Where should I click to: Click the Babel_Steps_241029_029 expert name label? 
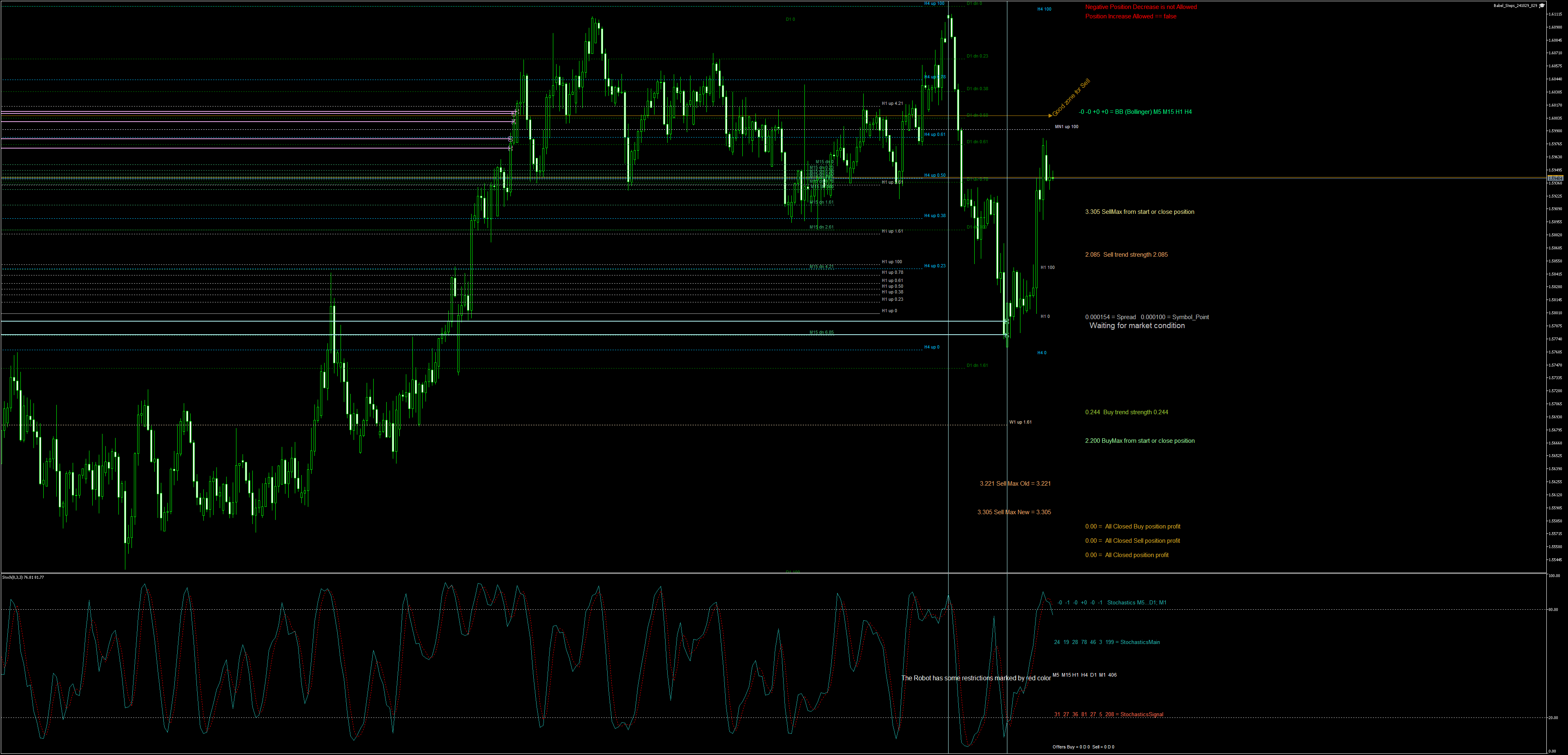click(1515, 5)
